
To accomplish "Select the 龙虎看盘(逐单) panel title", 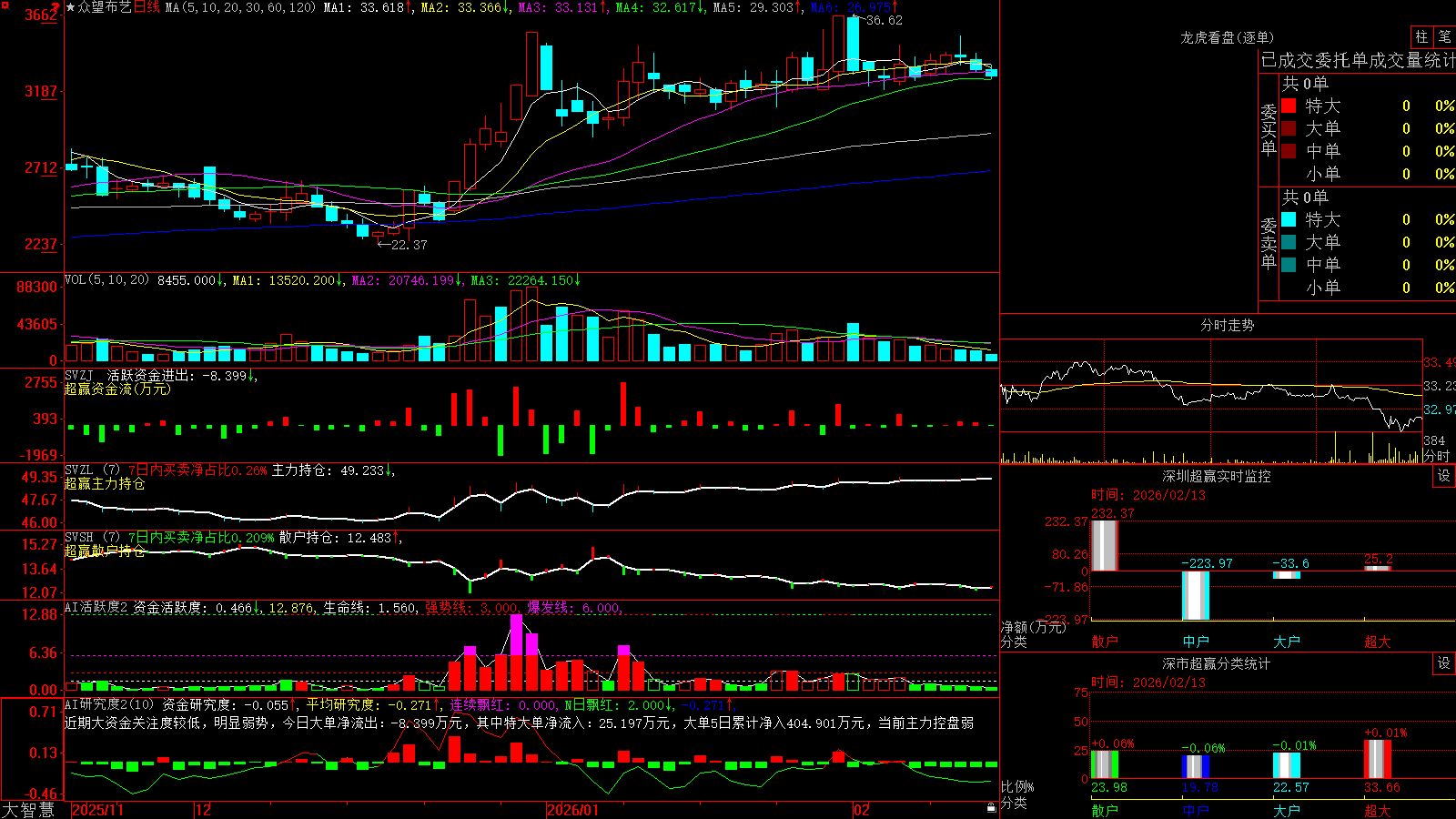I will click(x=1227, y=37).
